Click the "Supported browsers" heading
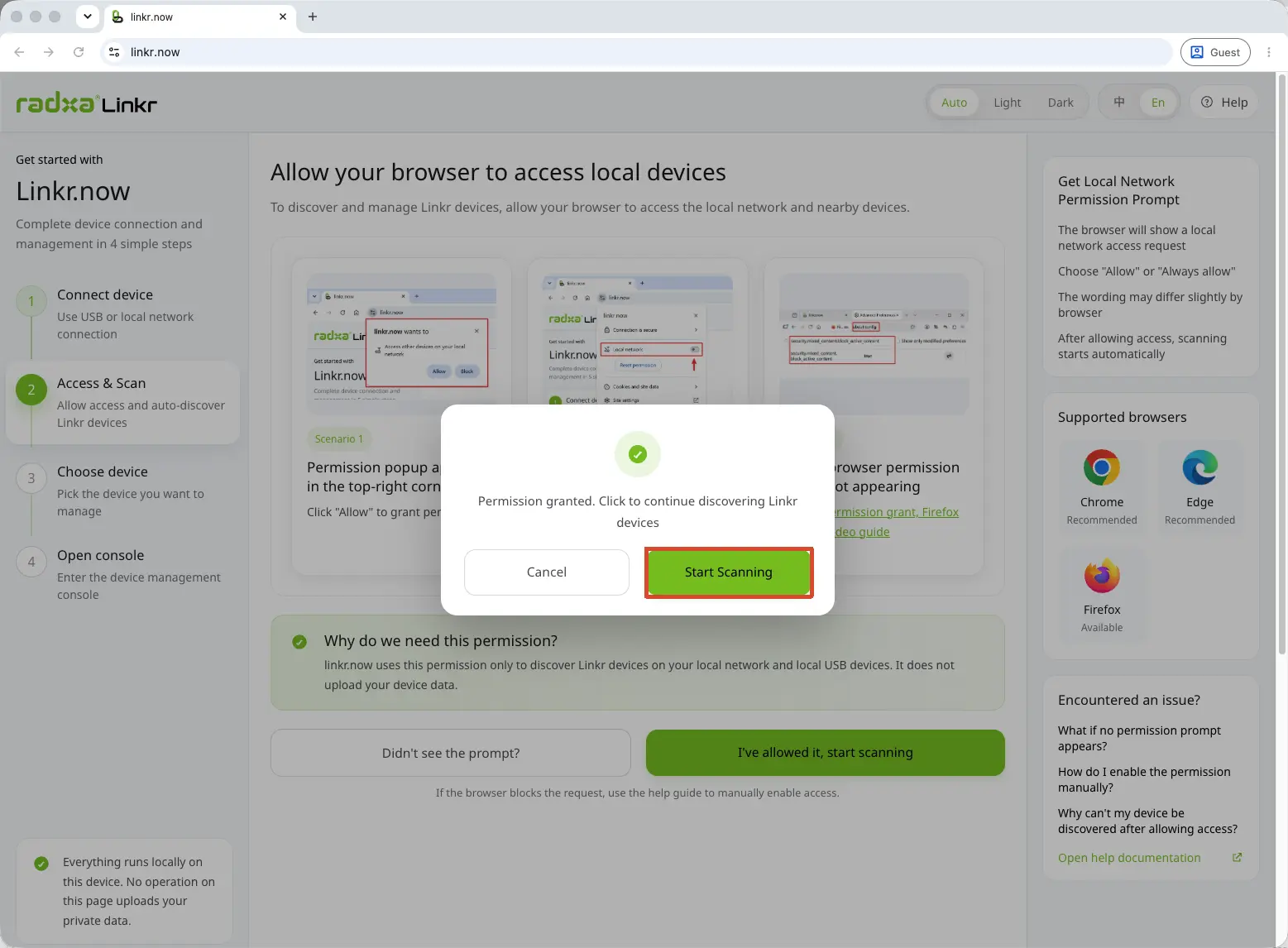1288x948 pixels. pos(1122,418)
